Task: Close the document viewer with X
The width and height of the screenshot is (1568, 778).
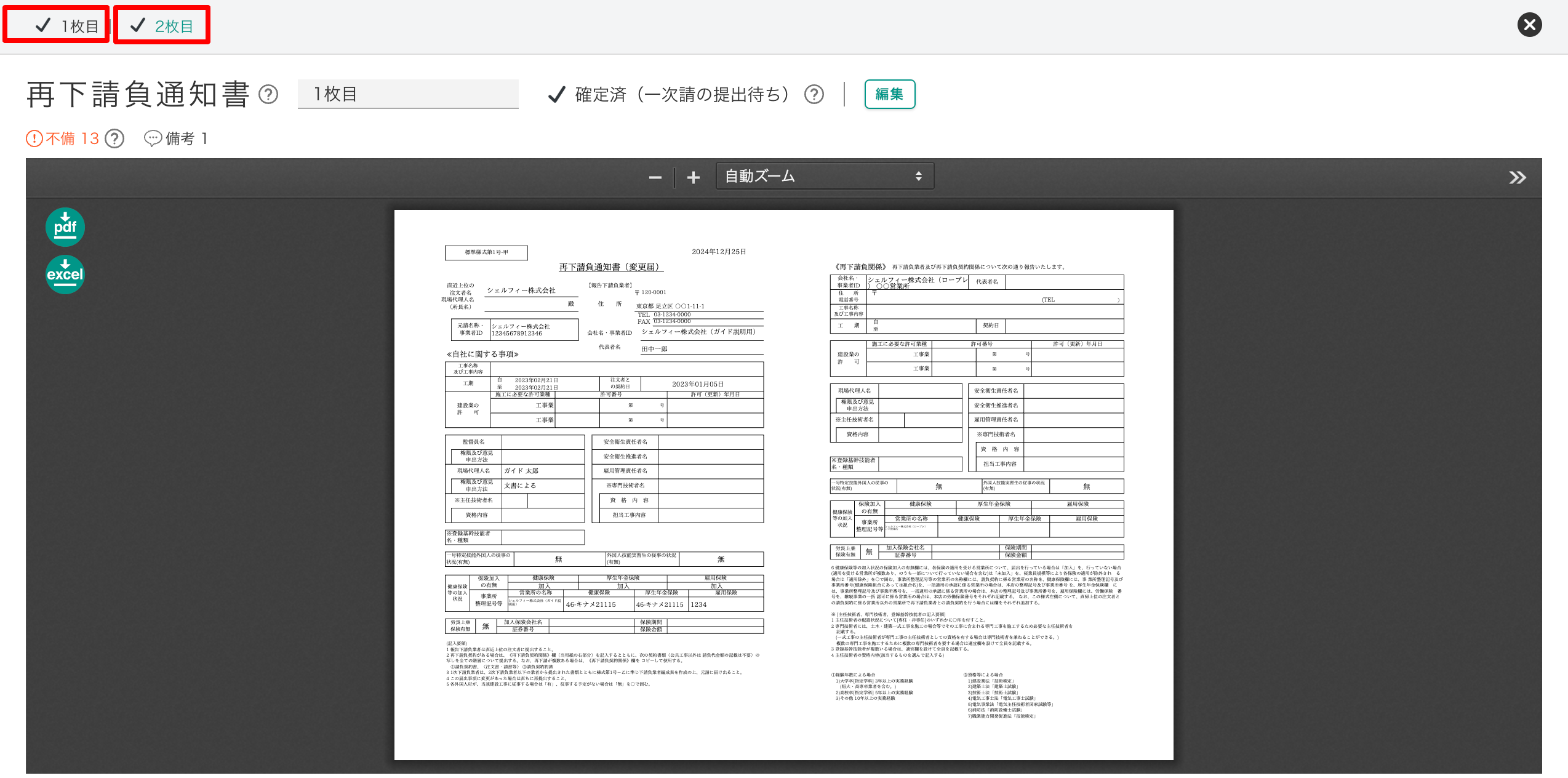Action: pyautogui.click(x=1529, y=25)
